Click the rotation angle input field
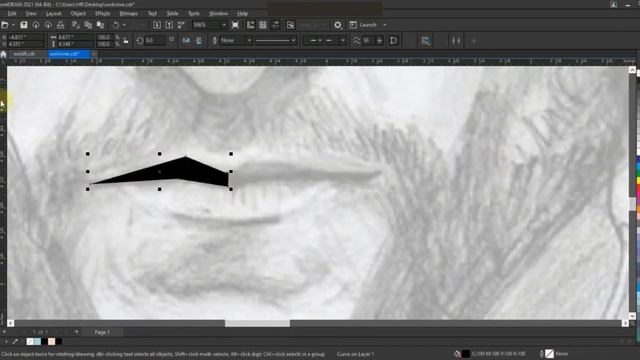This screenshot has height=360, width=640. [x=154, y=40]
